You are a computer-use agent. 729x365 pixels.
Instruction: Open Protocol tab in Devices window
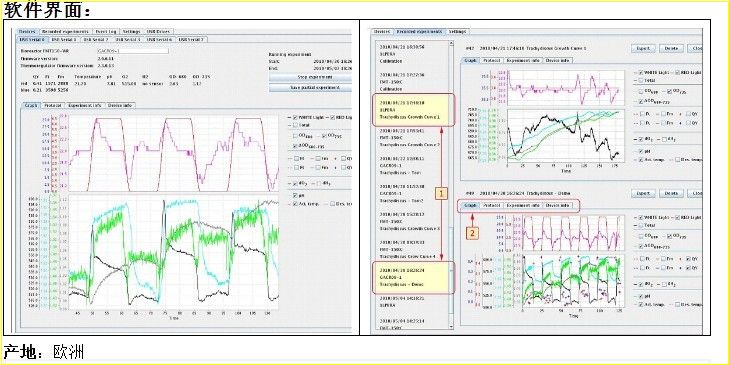52,106
